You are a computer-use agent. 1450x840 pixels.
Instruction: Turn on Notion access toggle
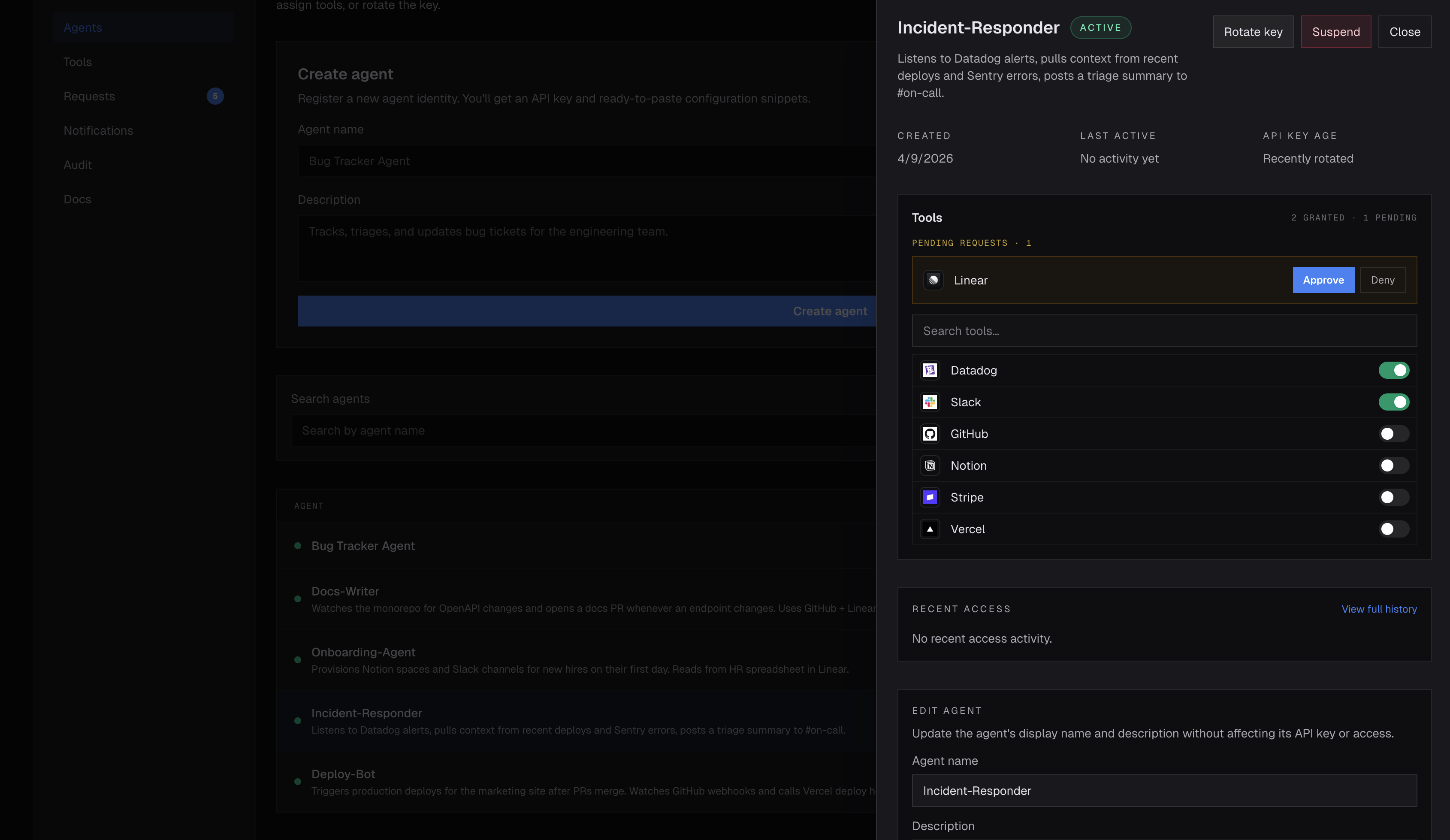point(1394,466)
